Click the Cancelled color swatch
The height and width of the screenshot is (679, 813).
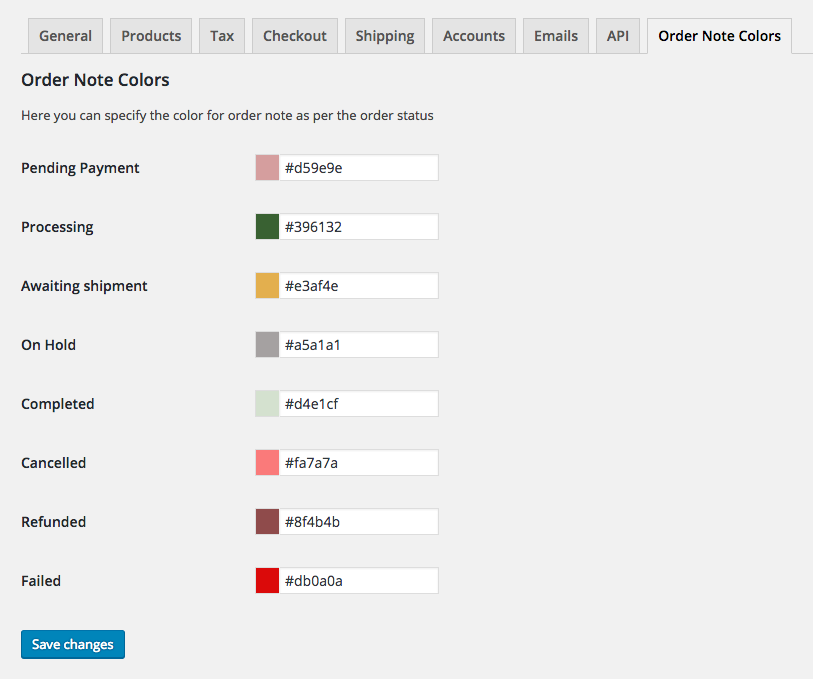[267, 463]
